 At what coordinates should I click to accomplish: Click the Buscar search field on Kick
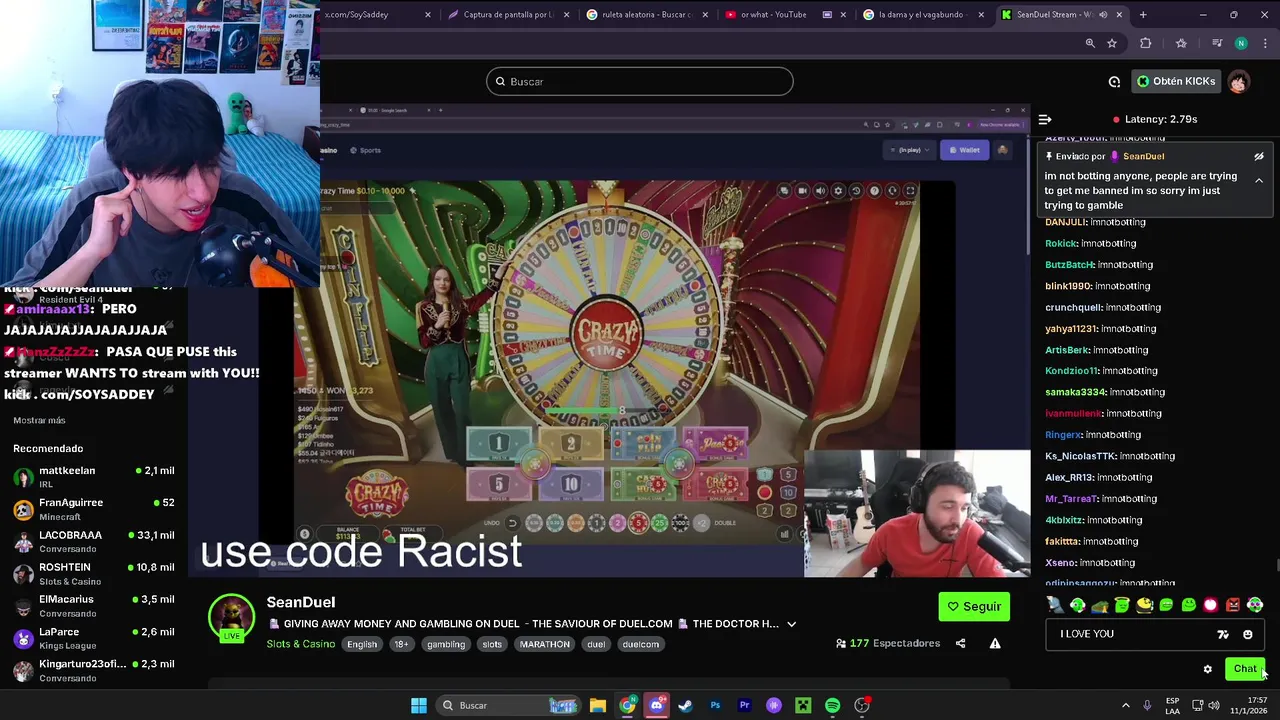[x=640, y=82]
